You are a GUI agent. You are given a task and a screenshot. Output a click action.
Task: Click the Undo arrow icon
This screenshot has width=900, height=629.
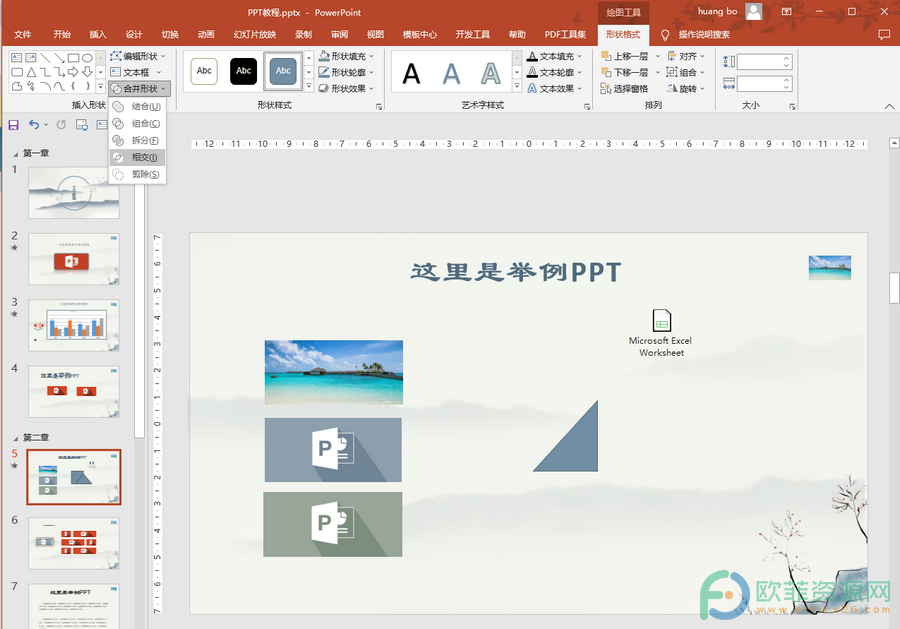[34, 125]
